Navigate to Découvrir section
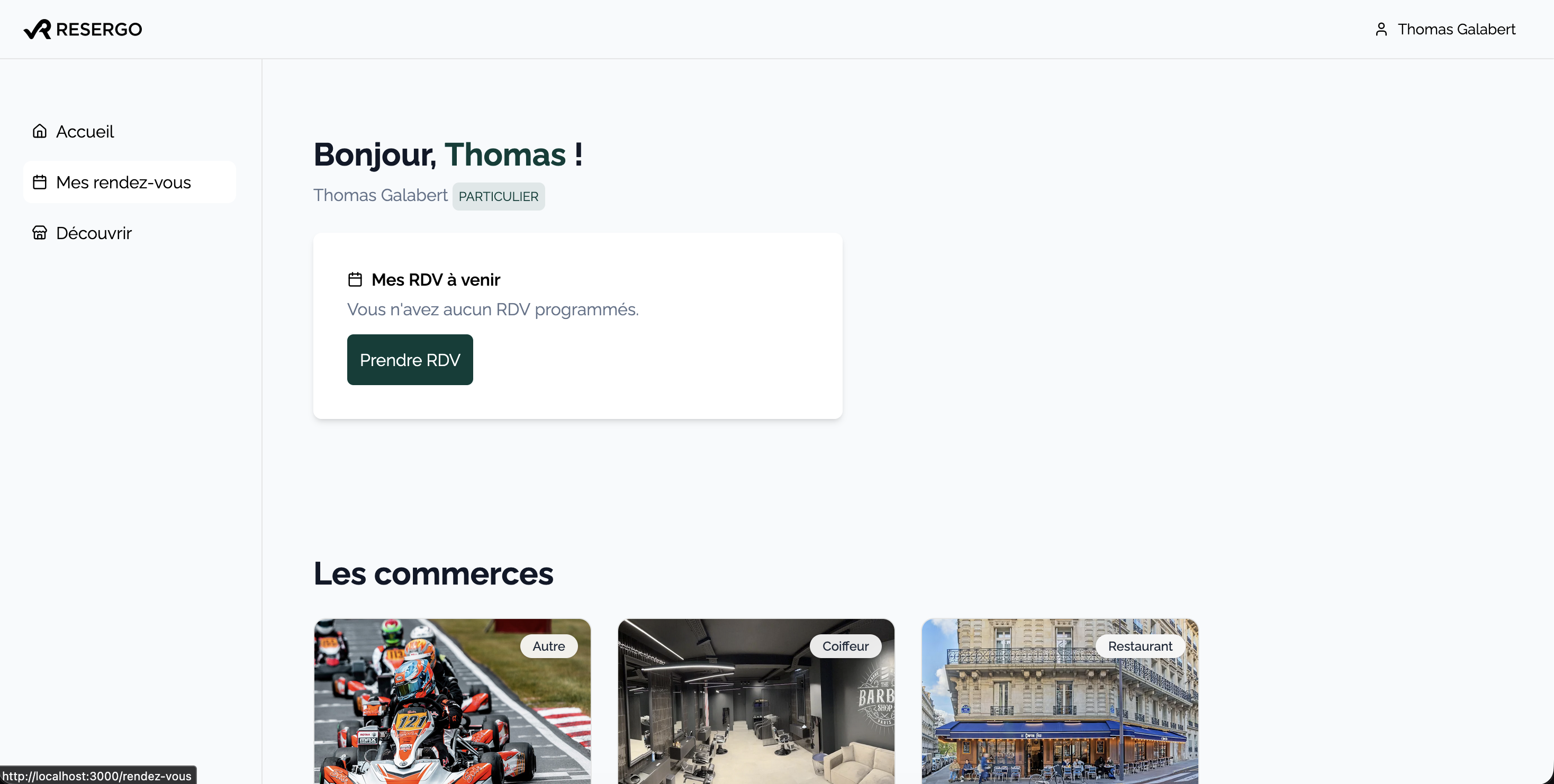 [x=94, y=233]
